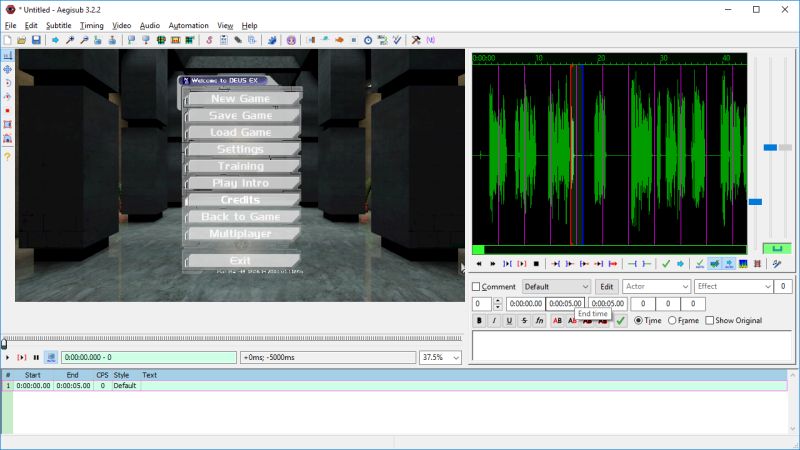Select the Frame radio button
The width and height of the screenshot is (800, 450).
672,320
